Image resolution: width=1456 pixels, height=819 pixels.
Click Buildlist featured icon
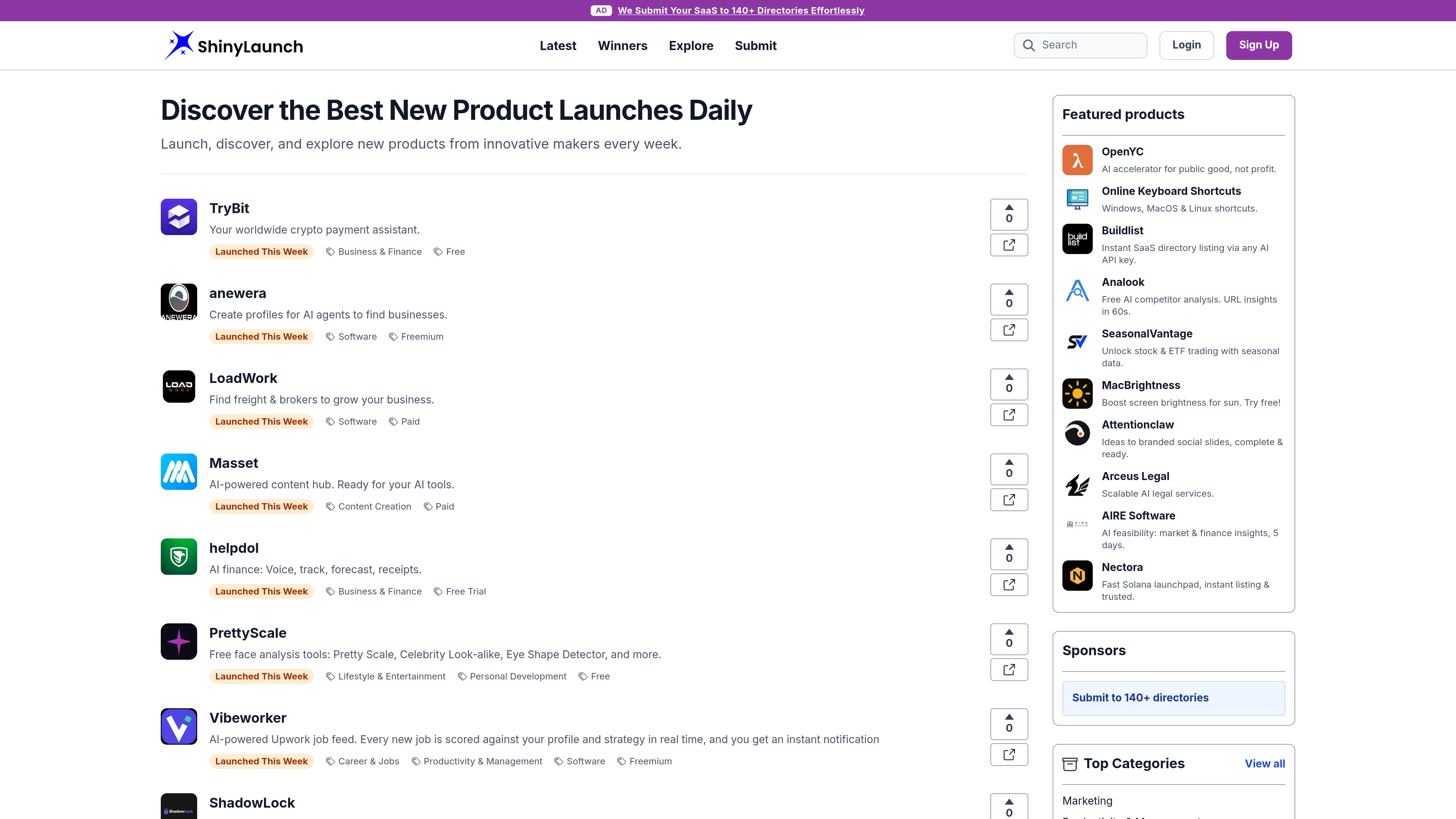(1077, 238)
